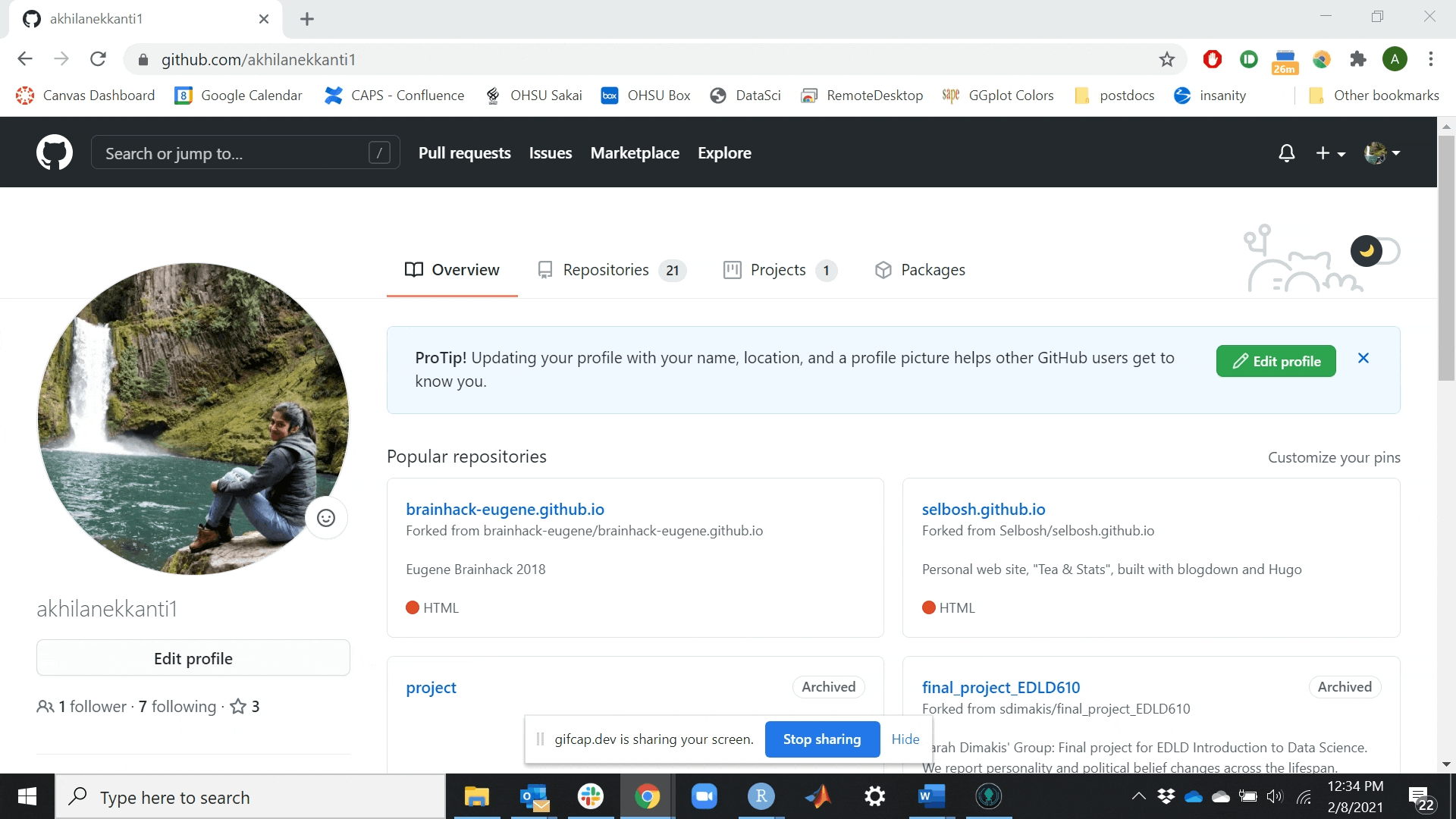Click Stop sharing button
Screen dimensions: 1456x819
(x=822, y=739)
